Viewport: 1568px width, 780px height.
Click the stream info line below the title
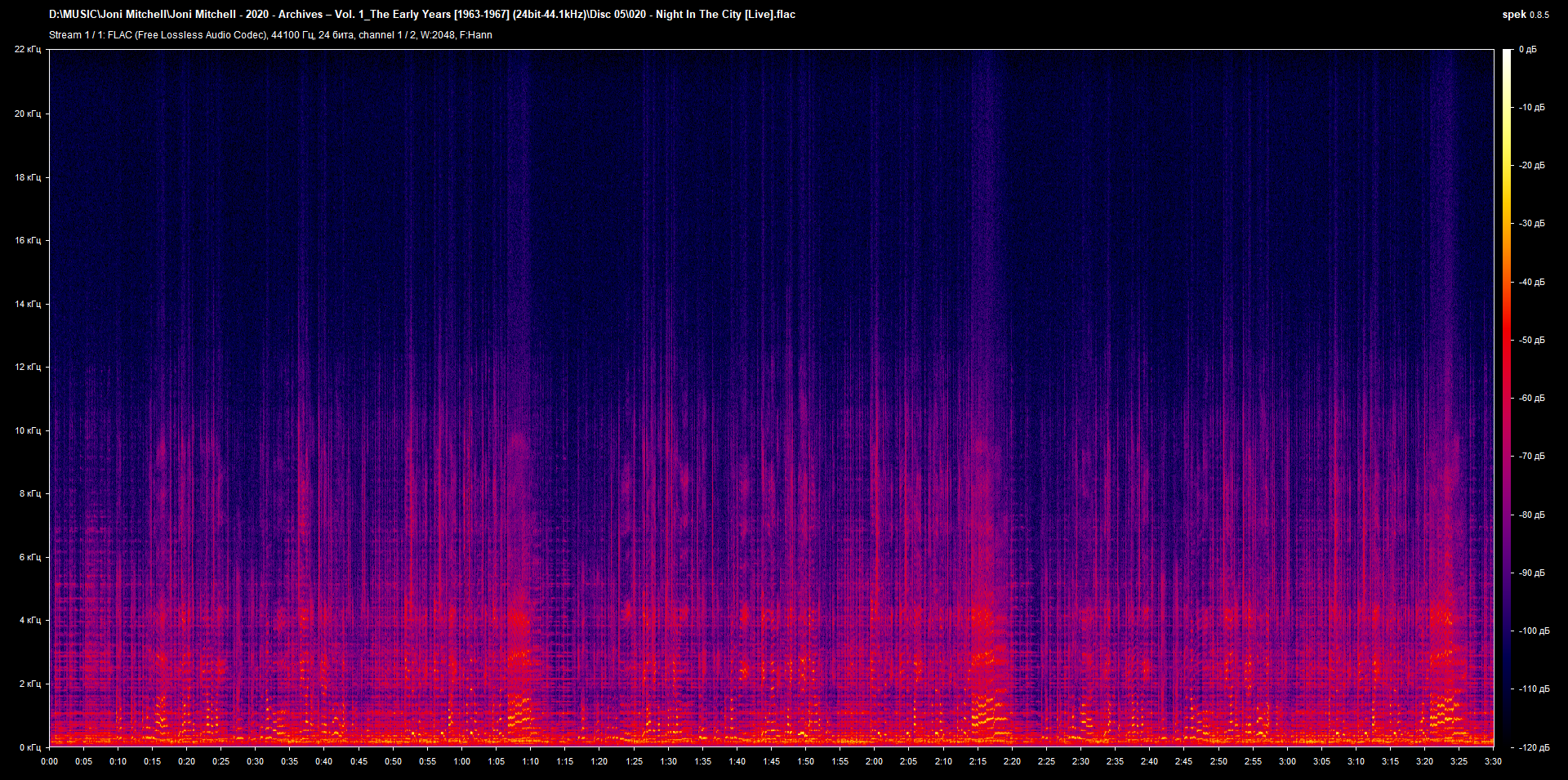pyautogui.click(x=269, y=35)
